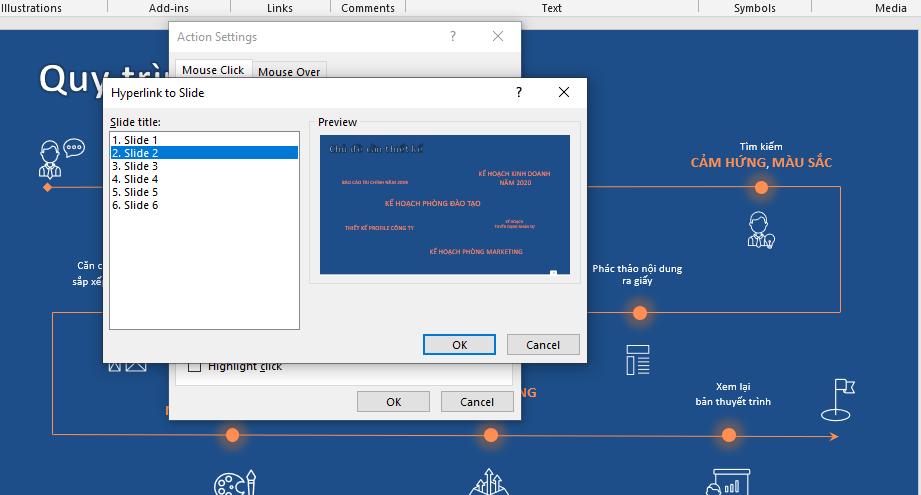The height and width of the screenshot is (495, 921).
Task: Open the Links ribbon group
Action: [x=280, y=8]
